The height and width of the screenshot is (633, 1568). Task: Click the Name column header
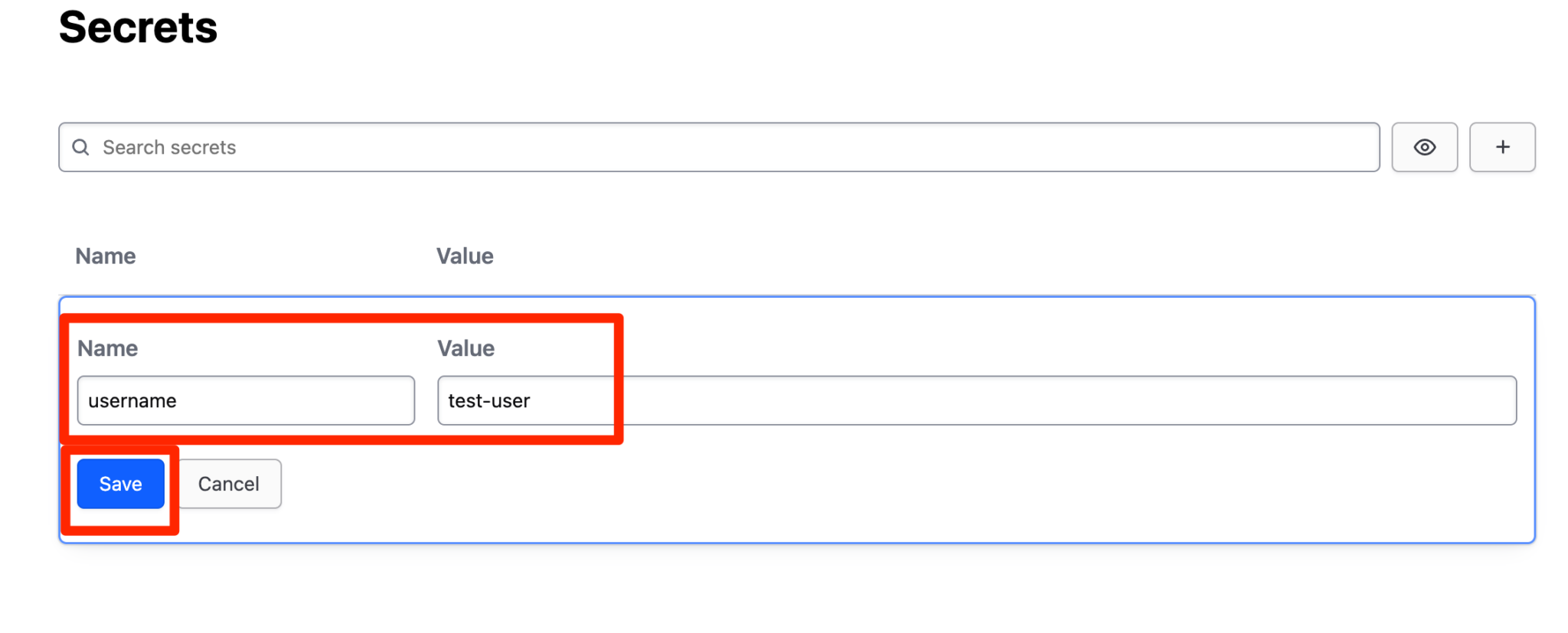105,256
